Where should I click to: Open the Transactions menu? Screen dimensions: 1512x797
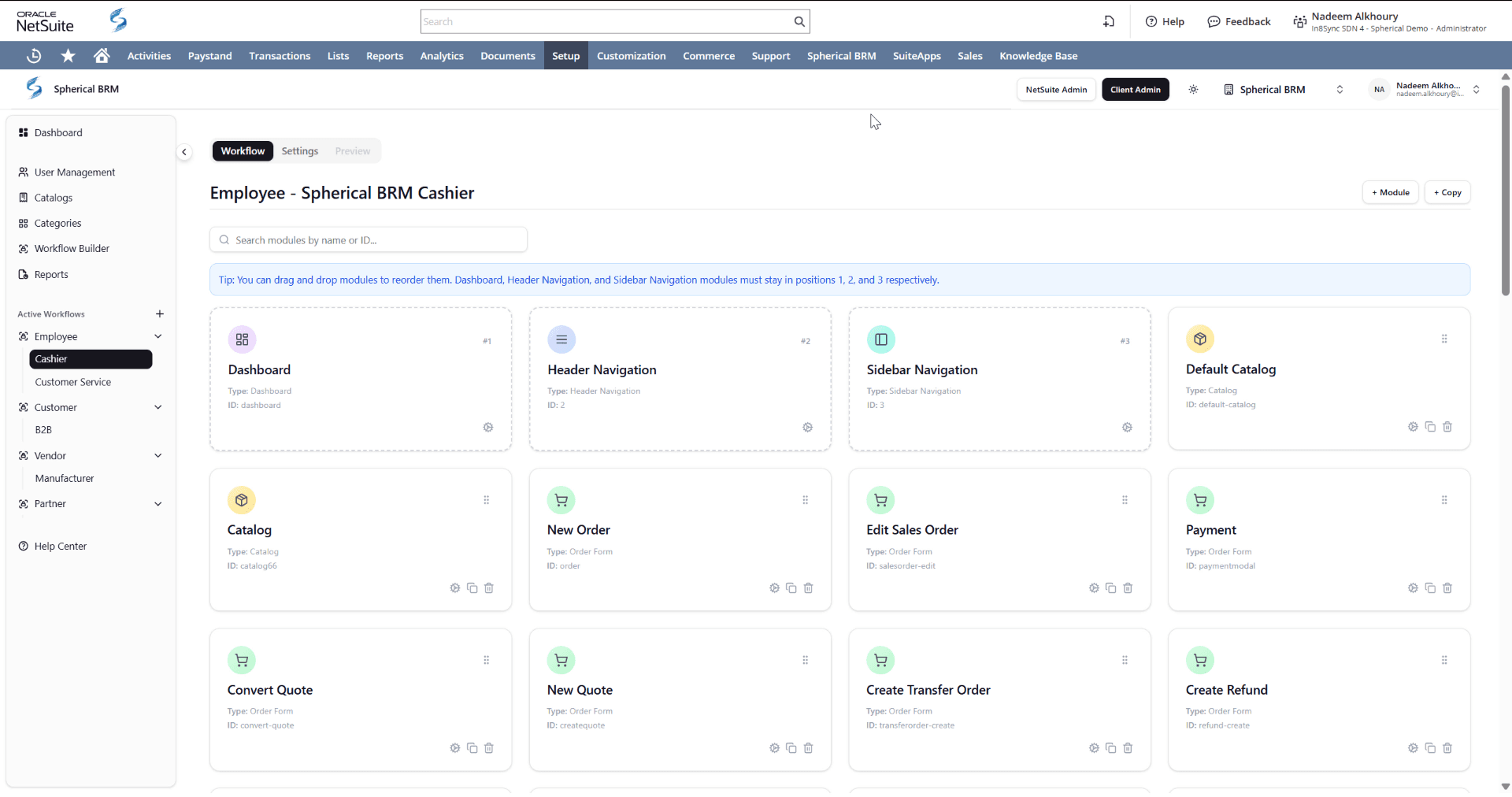[x=280, y=56]
